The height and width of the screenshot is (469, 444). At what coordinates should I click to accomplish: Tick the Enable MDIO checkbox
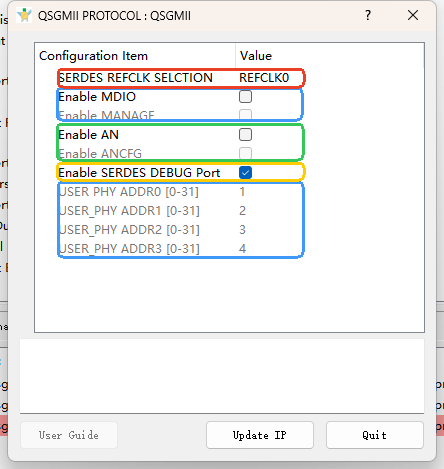245,97
